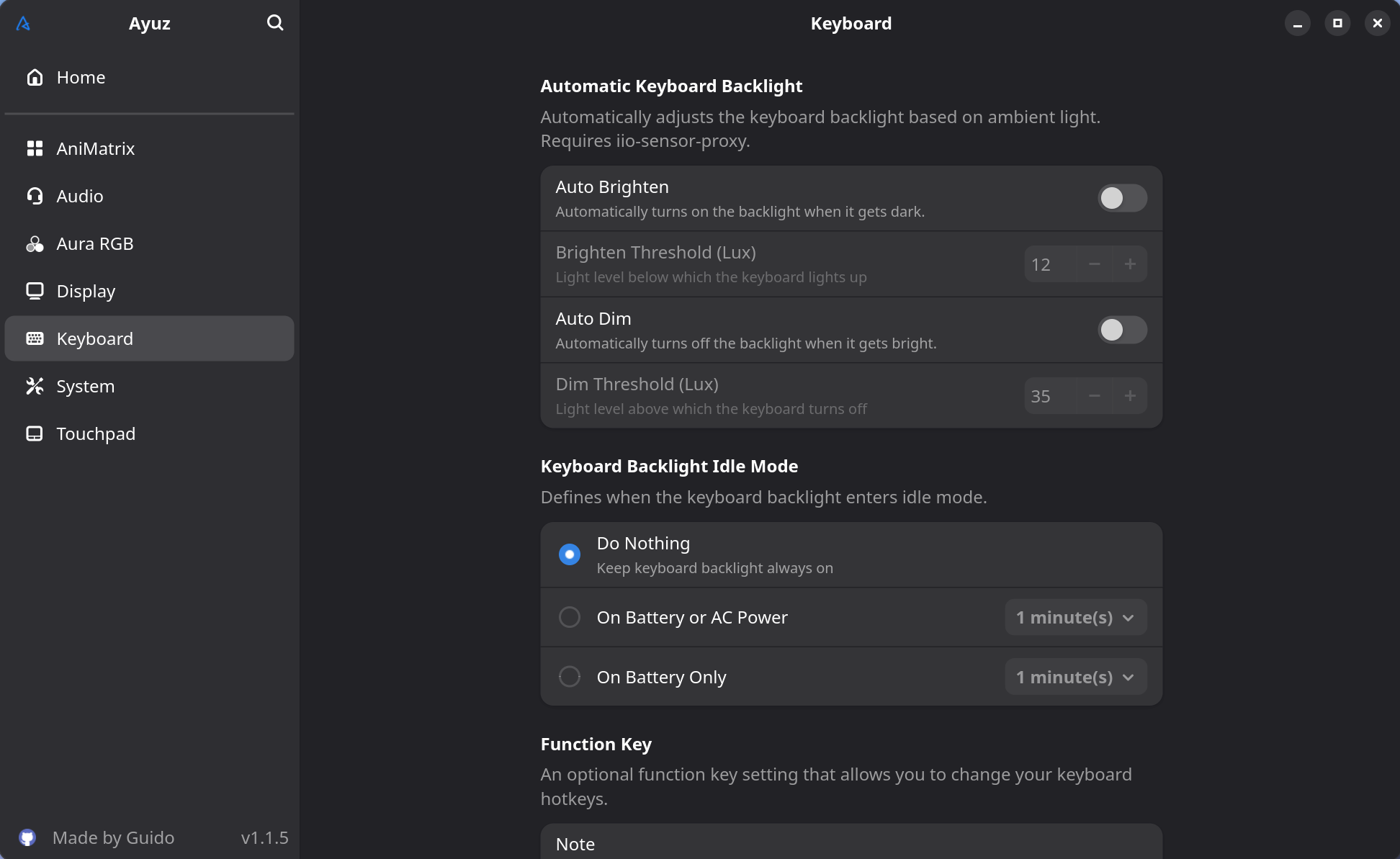The height and width of the screenshot is (859, 1400).
Task: Open the On Battery or AC Power duration dropdown
Action: (1076, 617)
